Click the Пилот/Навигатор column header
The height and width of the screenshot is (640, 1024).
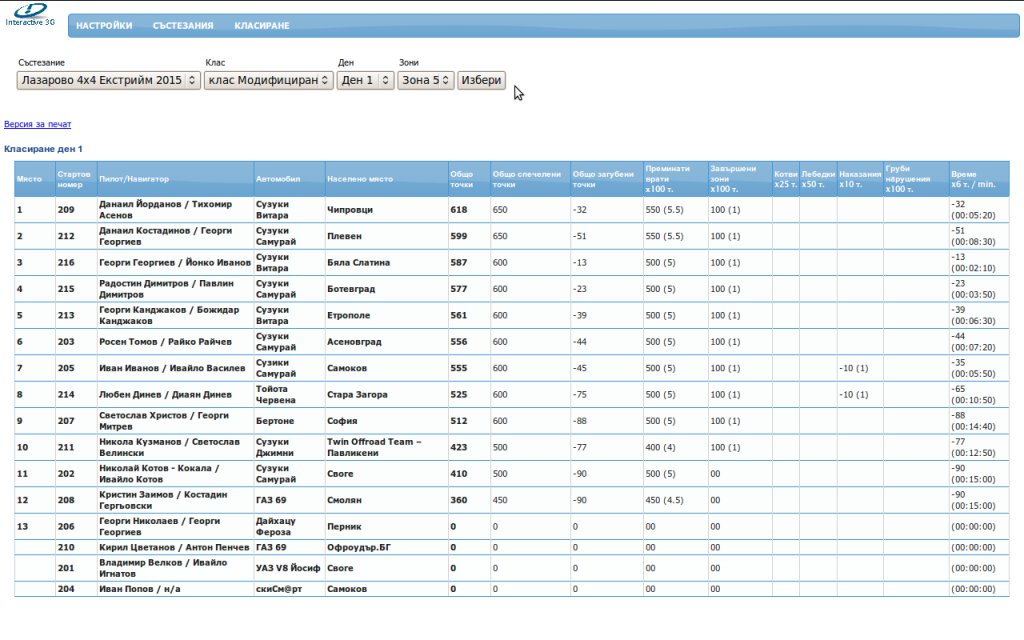click(x=134, y=179)
